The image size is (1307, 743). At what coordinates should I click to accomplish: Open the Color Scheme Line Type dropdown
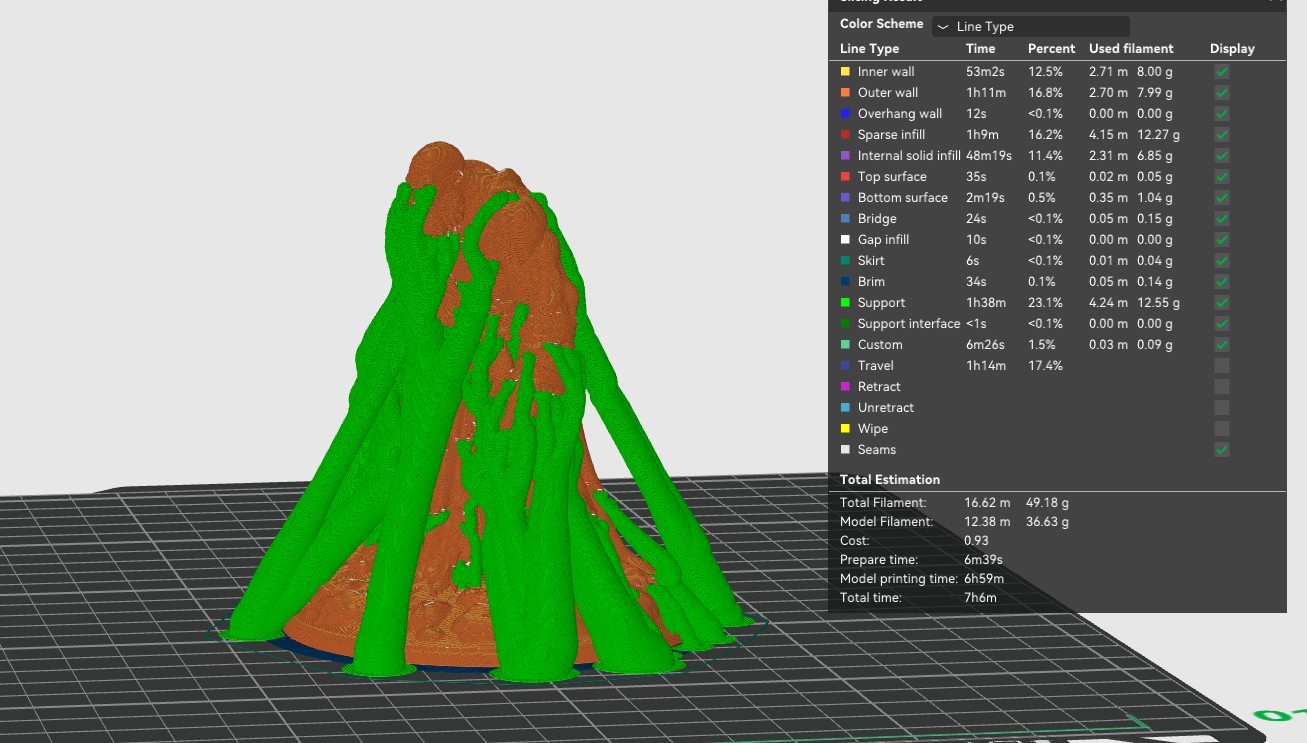pos(1031,27)
